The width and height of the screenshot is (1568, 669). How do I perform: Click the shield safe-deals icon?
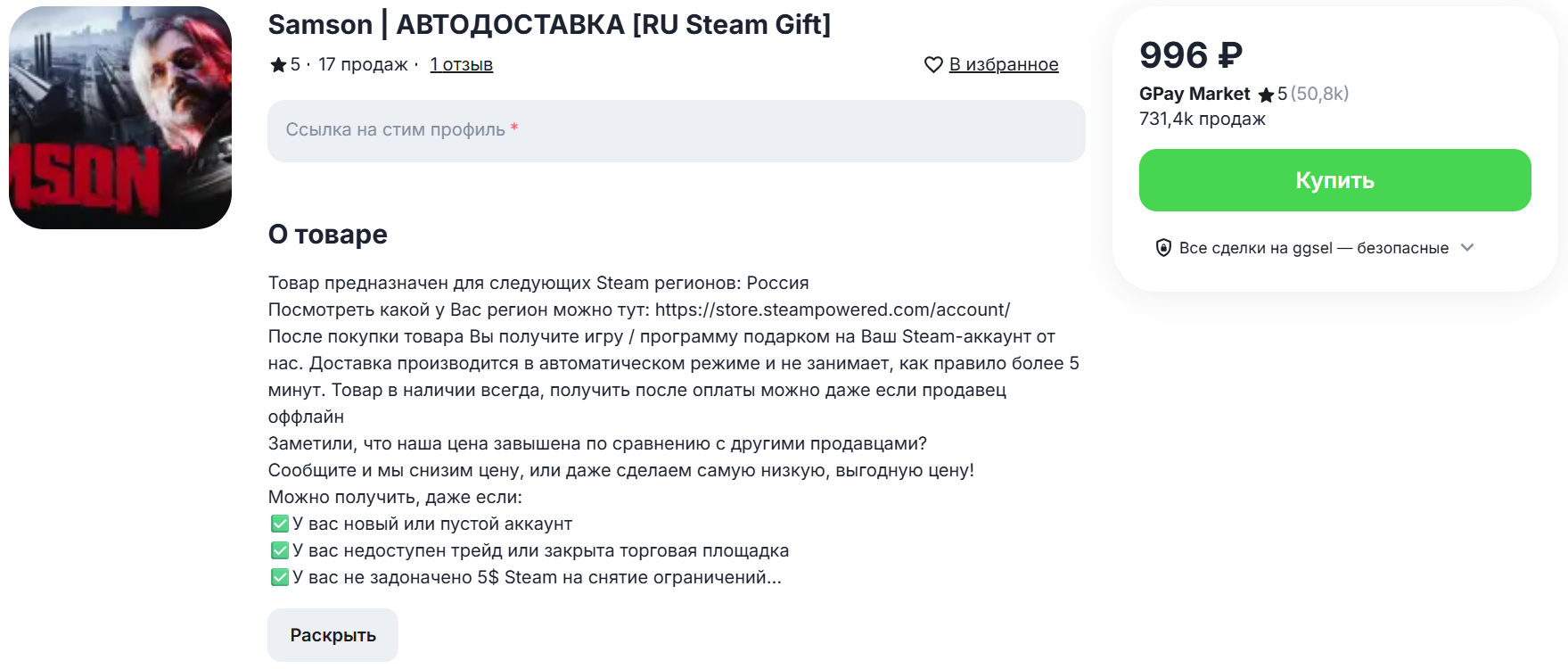[x=1163, y=248]
